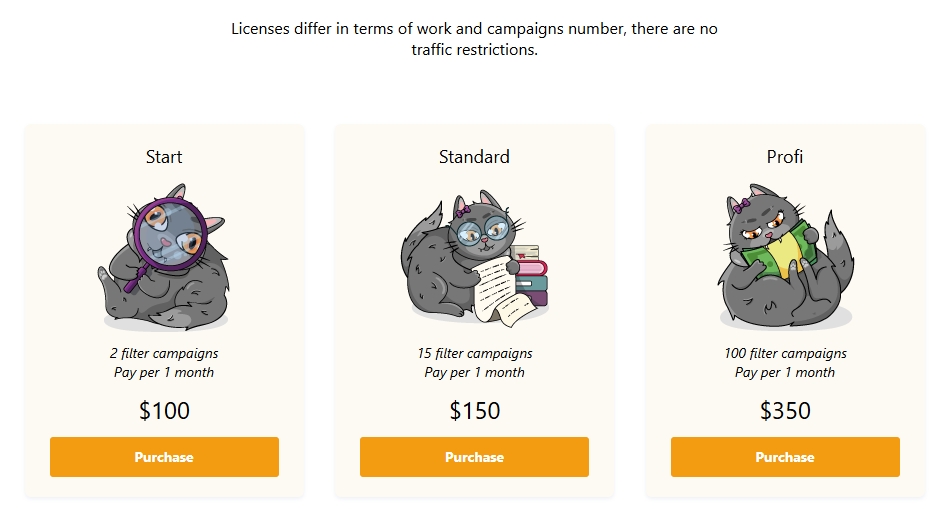Click the '100 filter campaigns' text
The height and width of the screenshot is (509, 934).
coord(785,354)
